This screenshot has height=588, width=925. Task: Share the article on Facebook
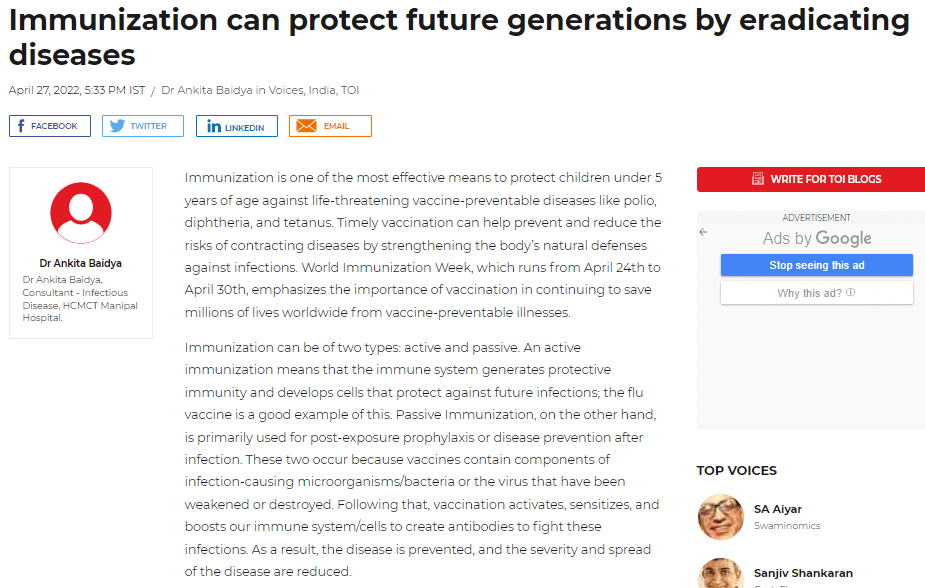50,126
